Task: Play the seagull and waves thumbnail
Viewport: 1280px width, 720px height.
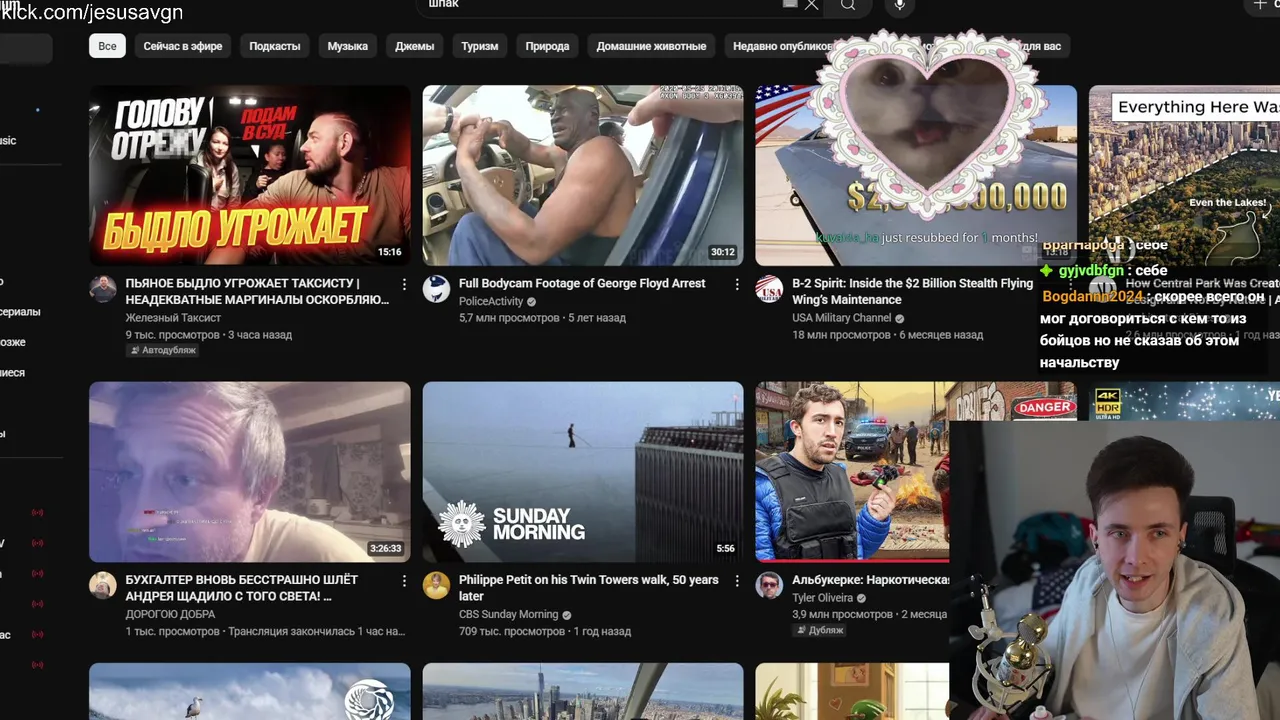Action: [250, 691]
